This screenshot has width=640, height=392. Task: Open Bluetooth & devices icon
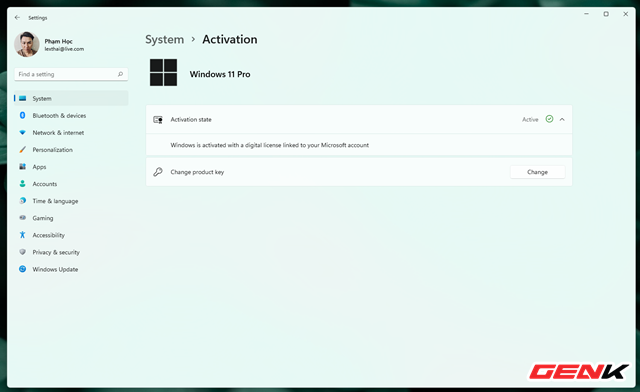click(23, 116)
